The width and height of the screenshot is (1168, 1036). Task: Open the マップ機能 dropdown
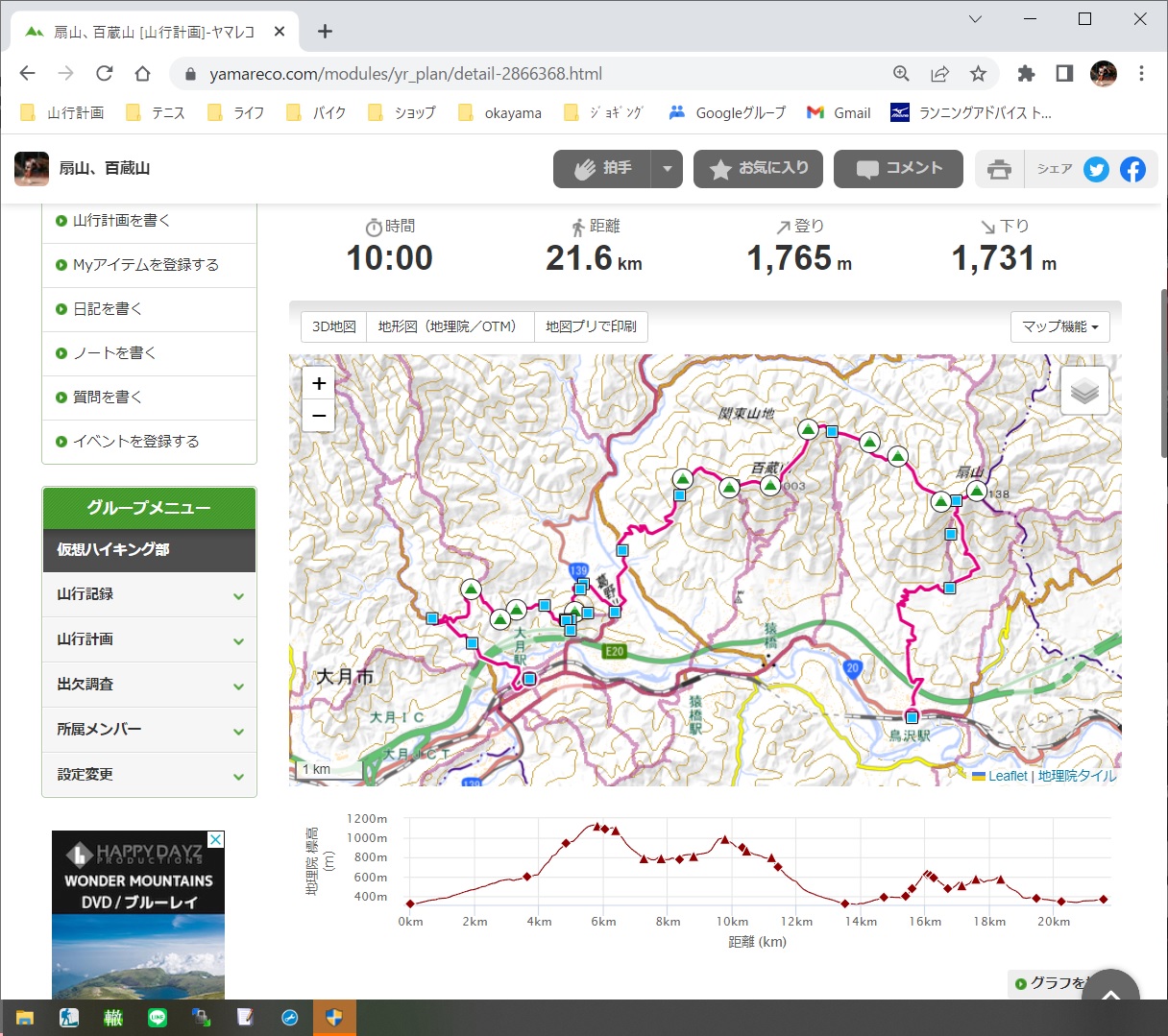tap(1059, 326)
